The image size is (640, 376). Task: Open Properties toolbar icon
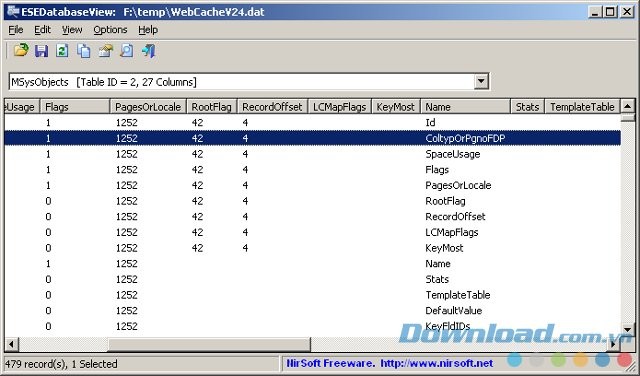pyautogui.click(x=105, y=51)
